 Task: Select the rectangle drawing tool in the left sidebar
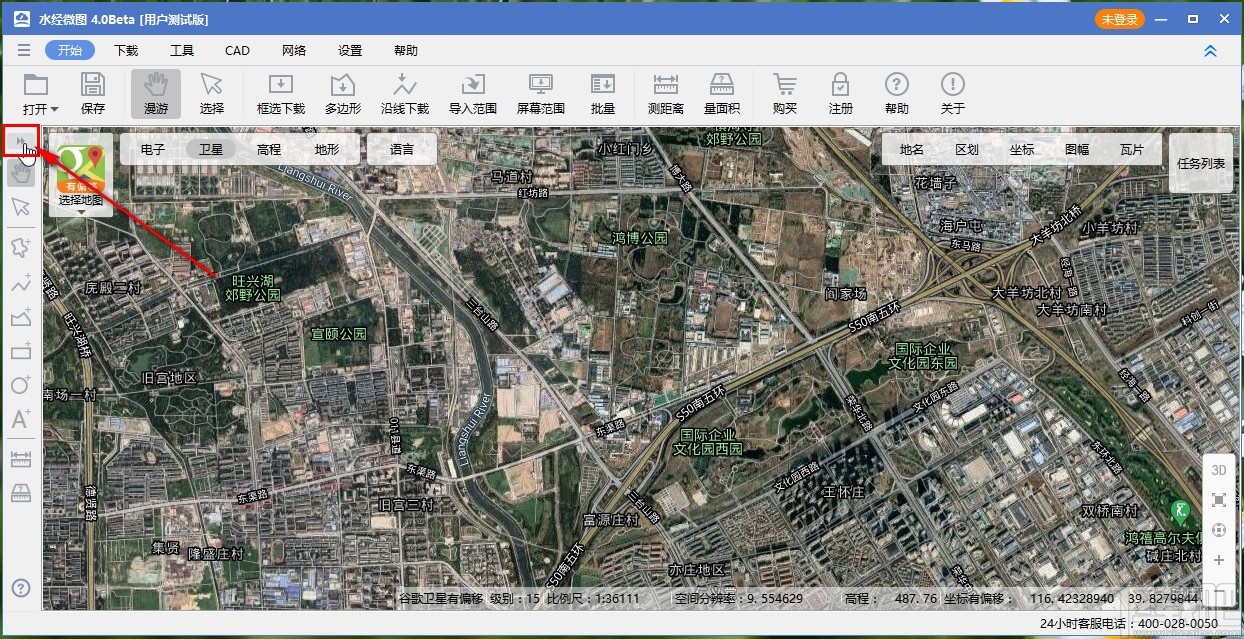[20, 351]
